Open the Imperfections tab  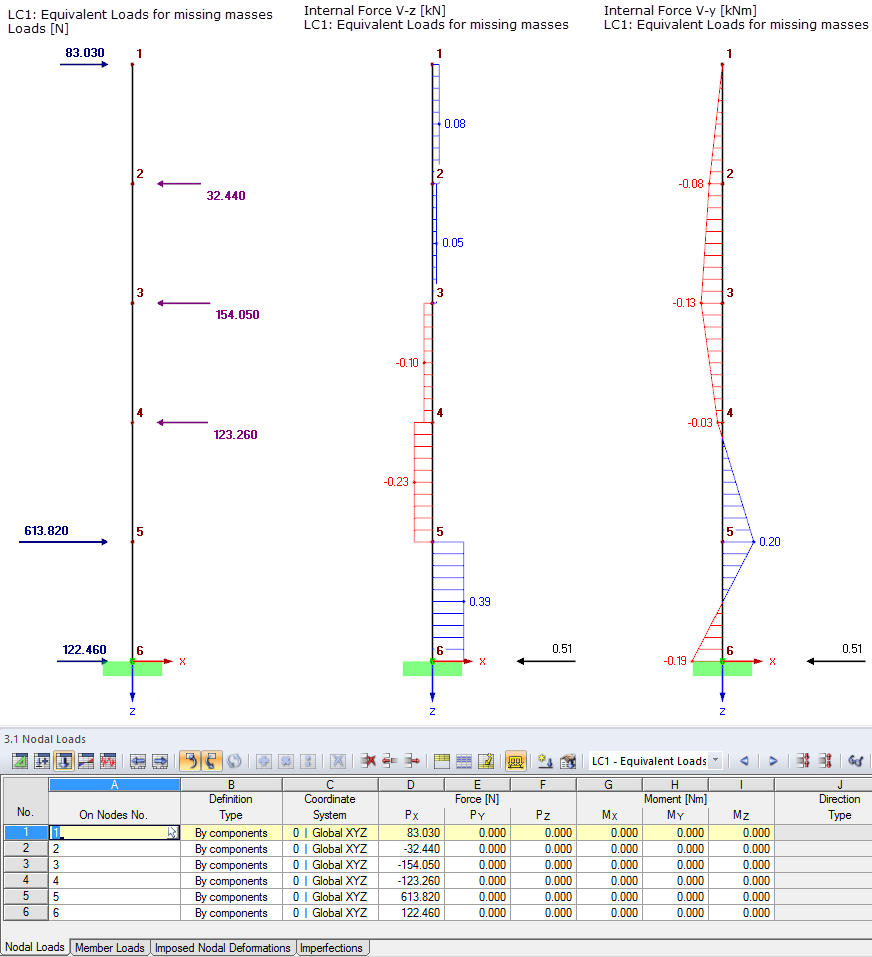pos(331,948)
